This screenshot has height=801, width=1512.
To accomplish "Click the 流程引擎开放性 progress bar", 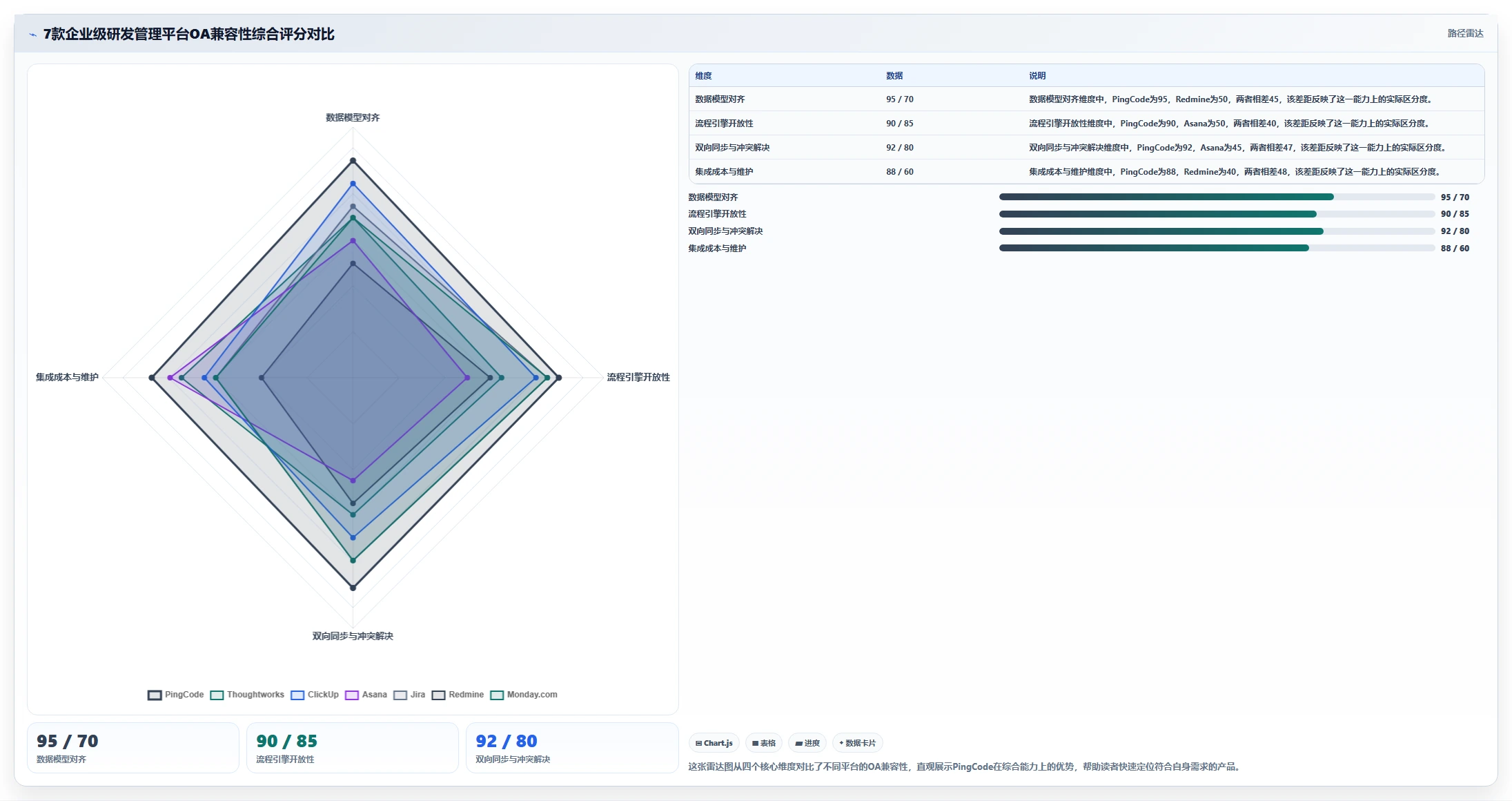I will 1217,214.
